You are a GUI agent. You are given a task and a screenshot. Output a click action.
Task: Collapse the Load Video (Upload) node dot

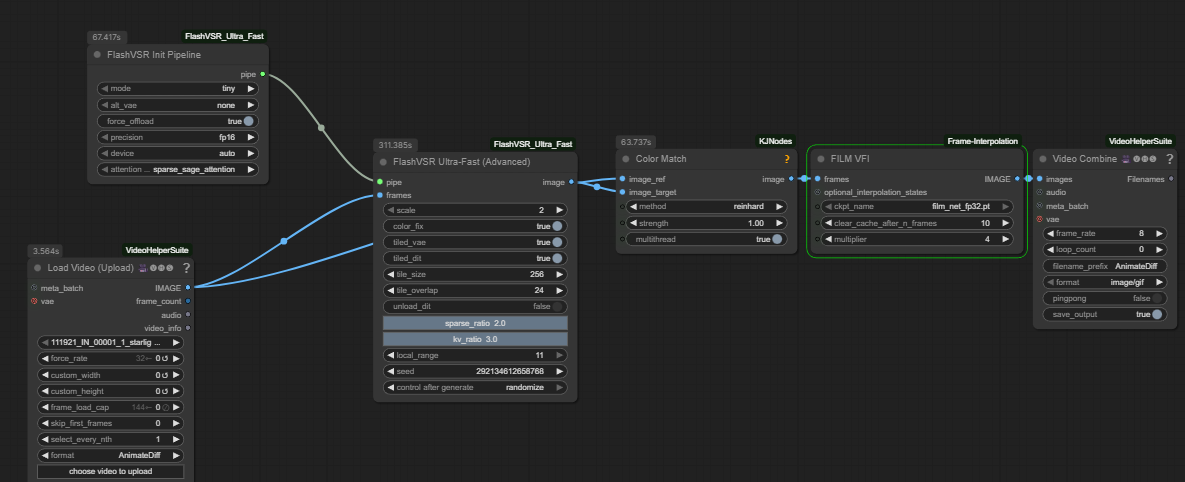click(38, 267)
